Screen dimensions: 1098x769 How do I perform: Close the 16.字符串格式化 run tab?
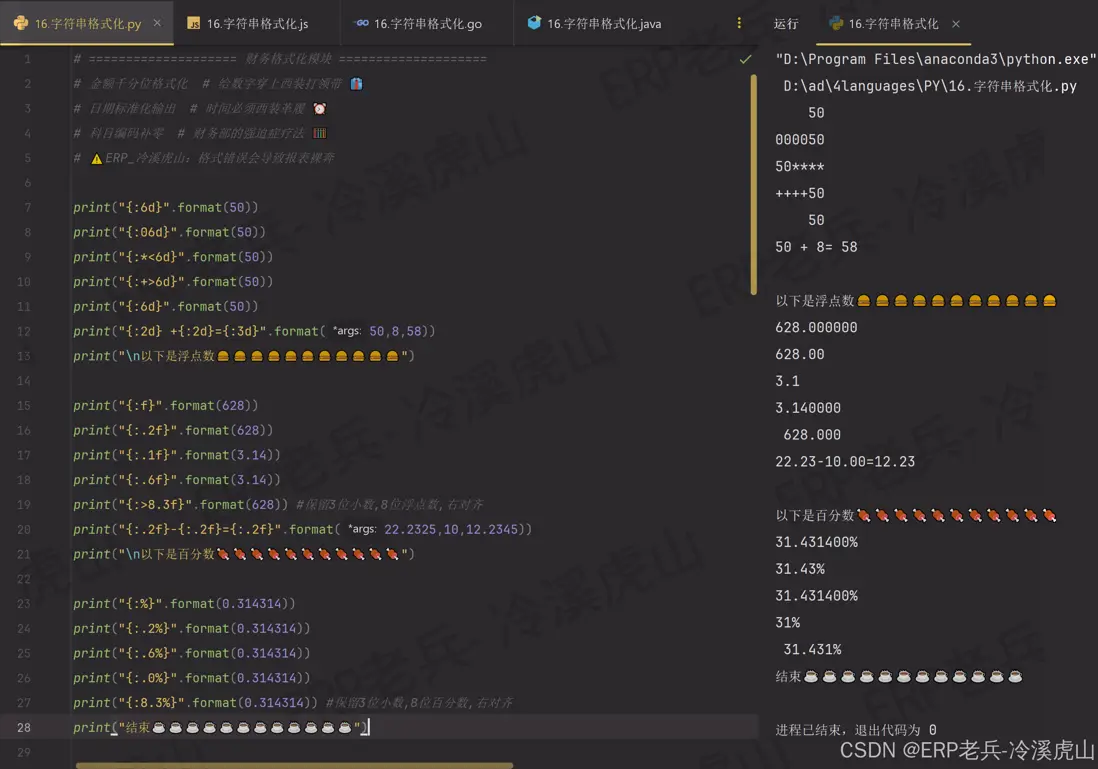point(956,24)
